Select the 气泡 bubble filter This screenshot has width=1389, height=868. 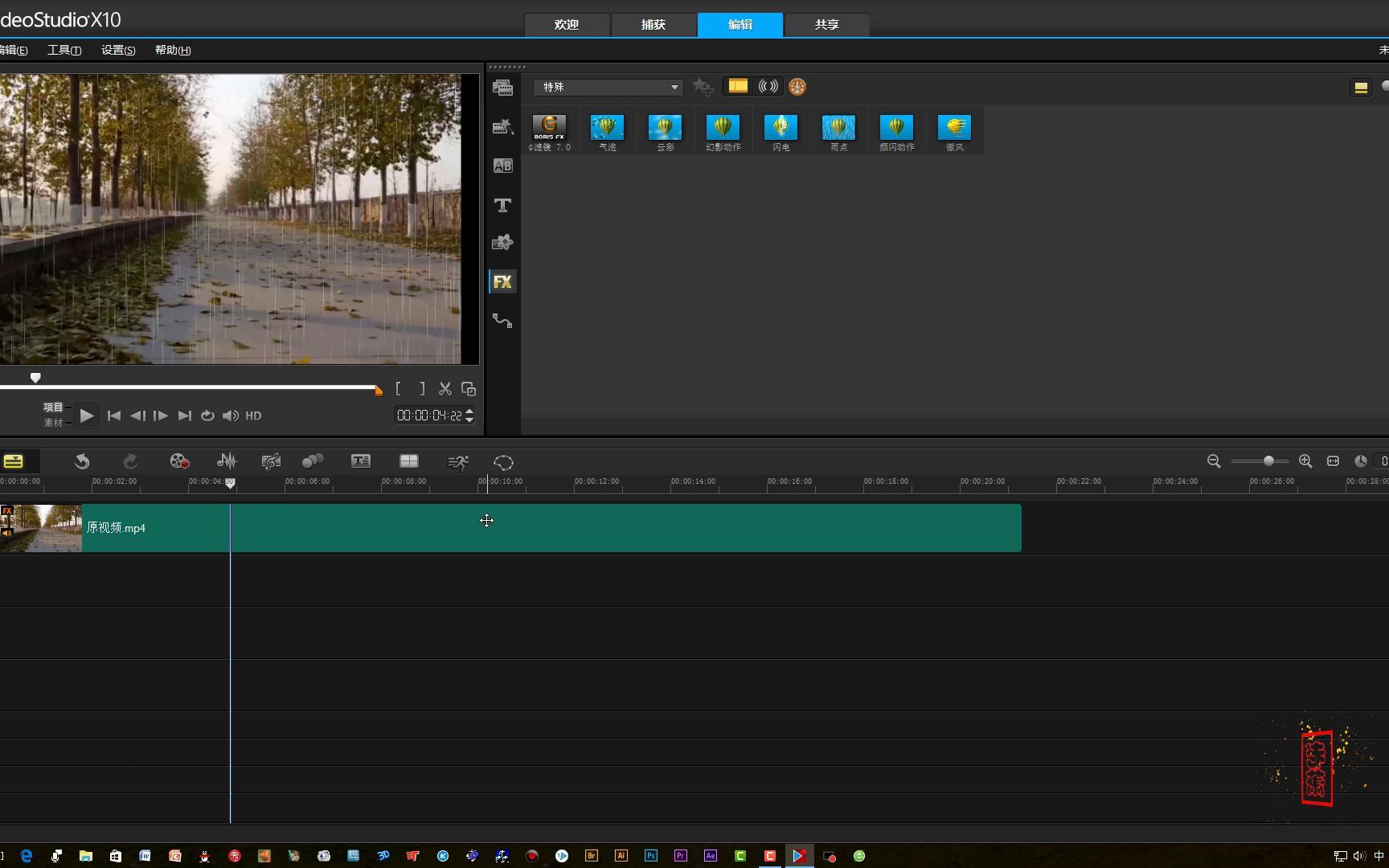[608, 133]
